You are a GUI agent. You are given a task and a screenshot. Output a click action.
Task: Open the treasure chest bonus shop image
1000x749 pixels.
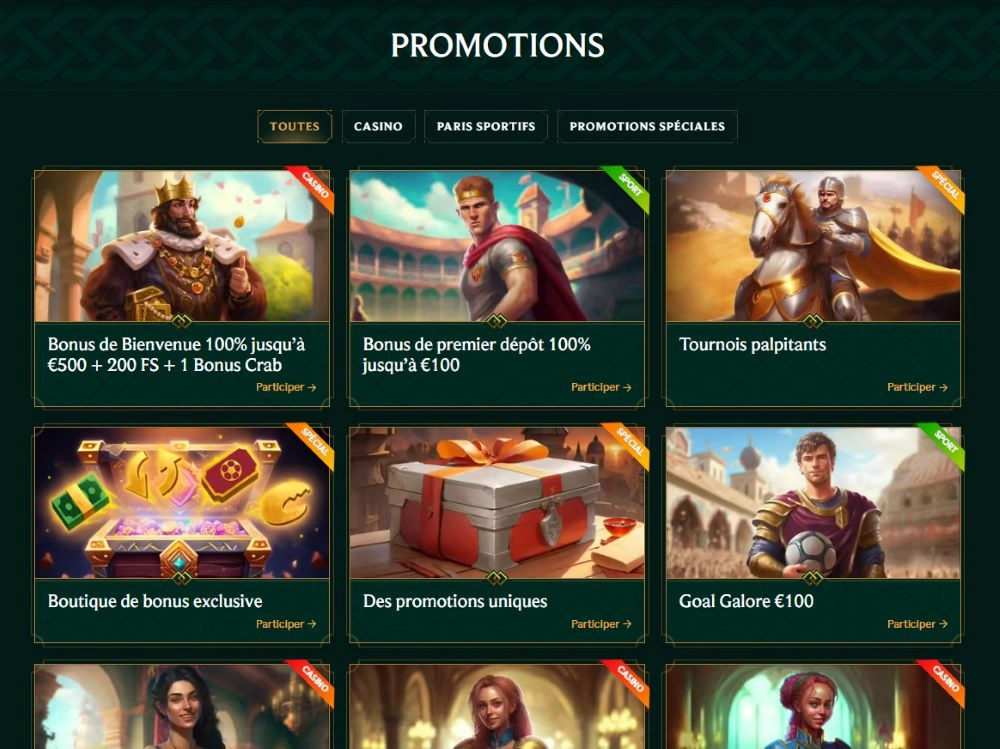(182, 503)
